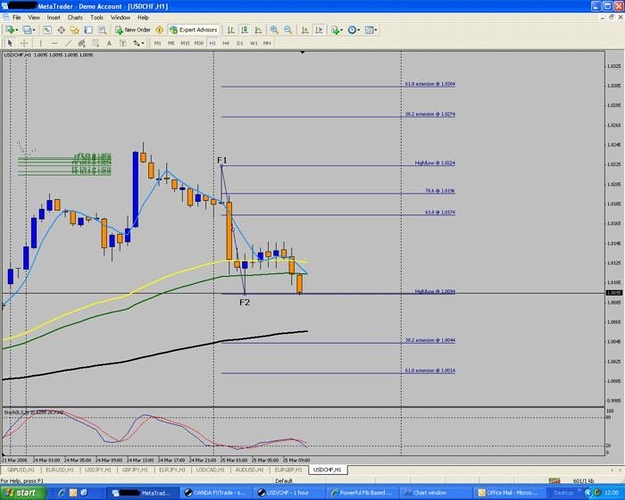Expand the New Chart dropdown

coord(17,30)
